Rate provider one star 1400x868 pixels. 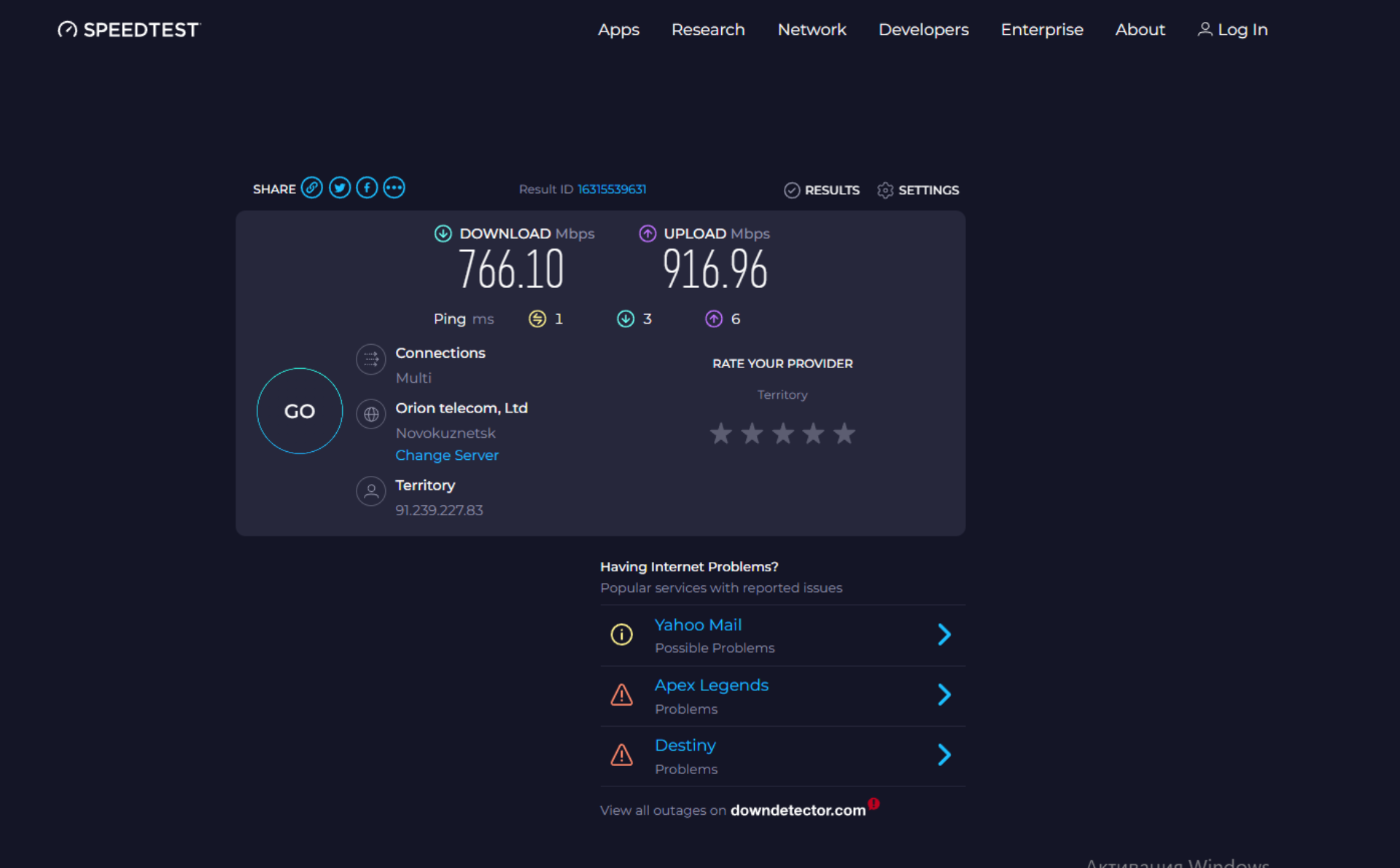tap(721, 434)
